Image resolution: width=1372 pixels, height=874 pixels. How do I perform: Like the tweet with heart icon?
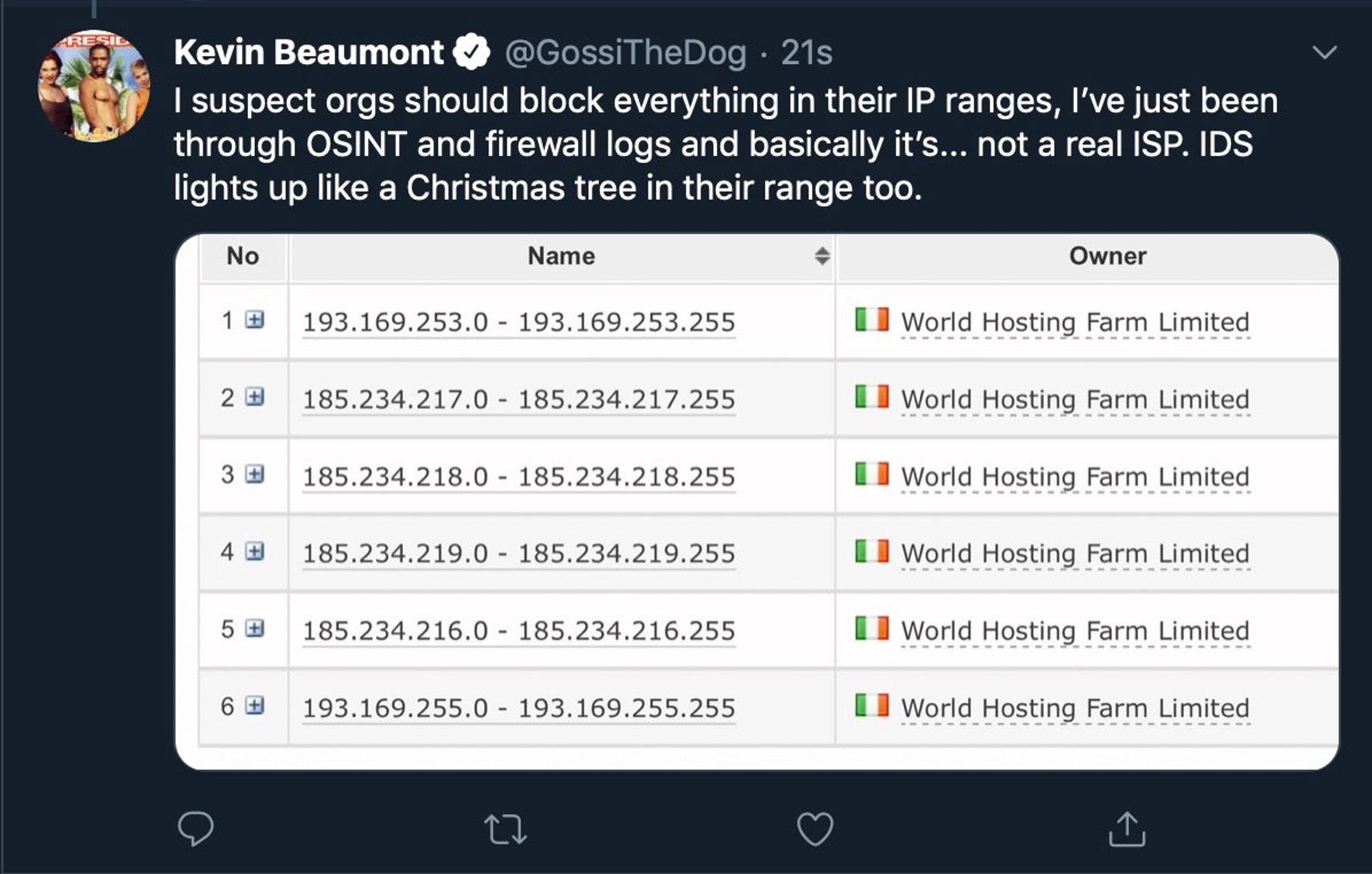[x=815, y=829]
